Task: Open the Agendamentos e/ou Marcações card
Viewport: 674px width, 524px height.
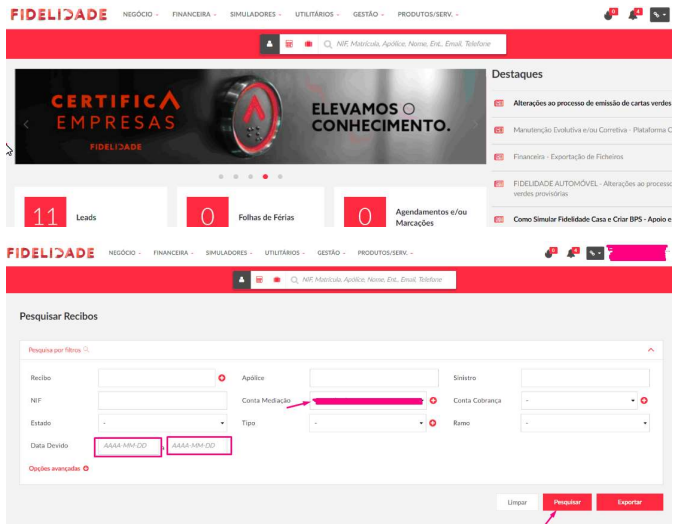Action: coord(410,207)
